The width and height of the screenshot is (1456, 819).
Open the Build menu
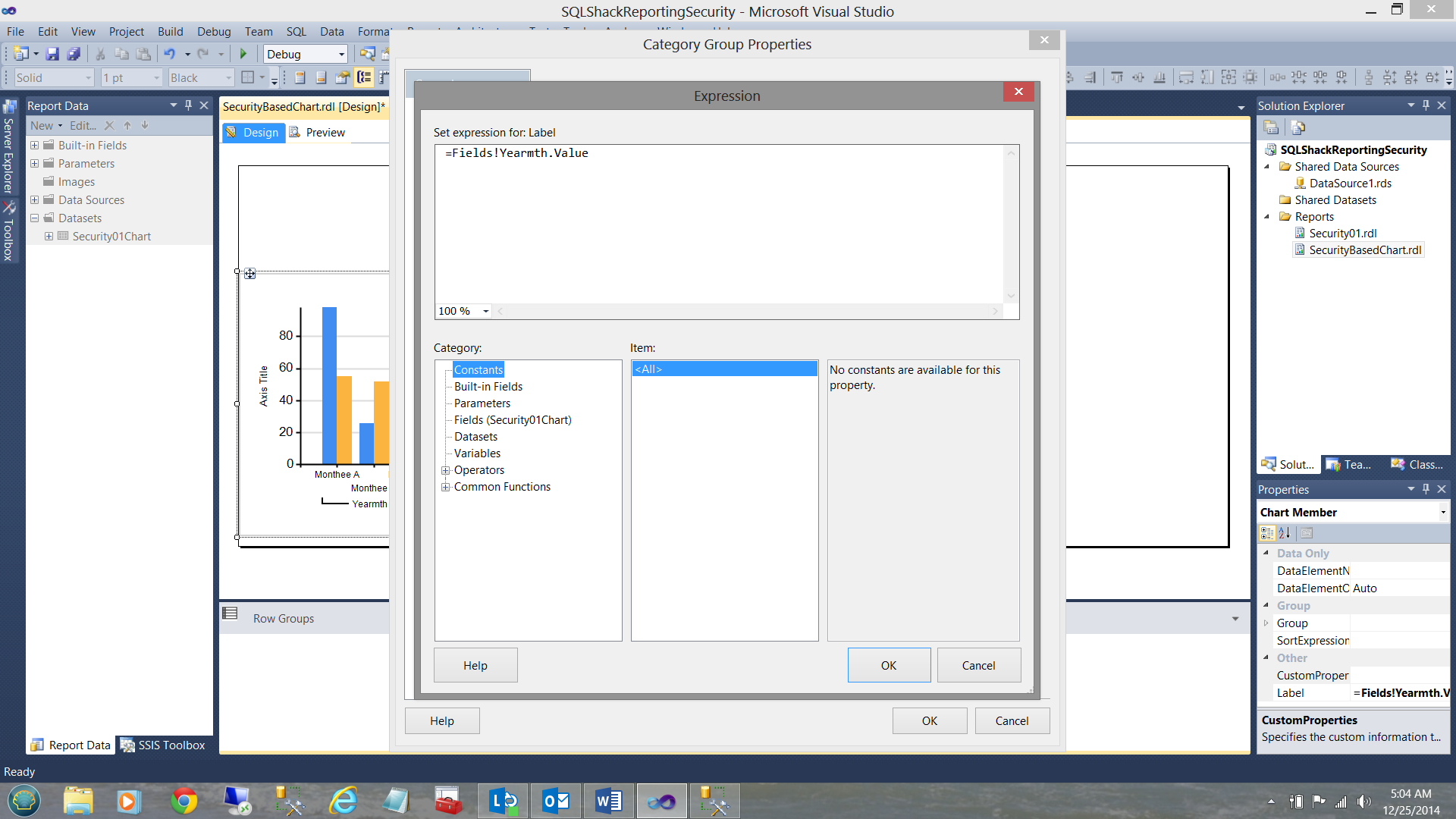(170, 31)
